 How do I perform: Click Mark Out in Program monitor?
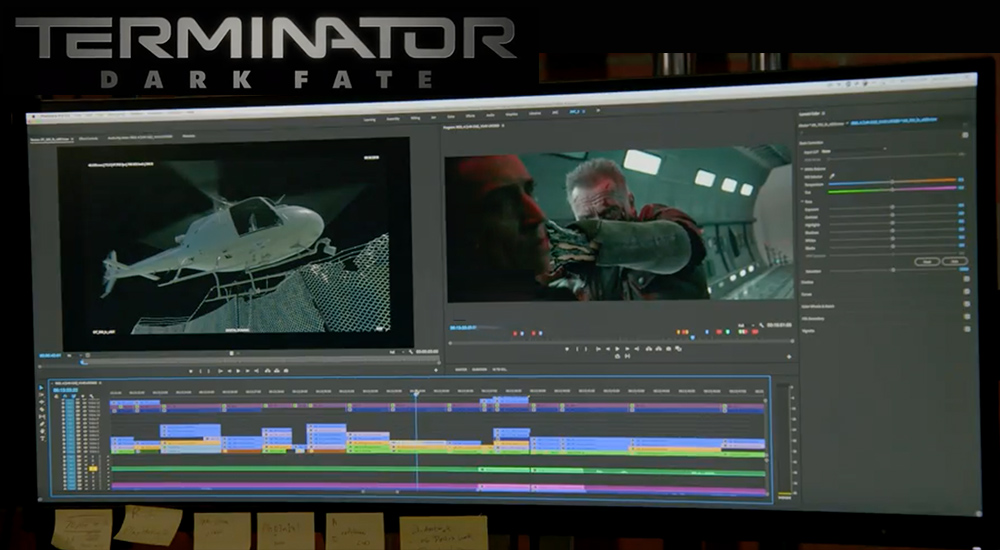pyautogui.click(x=585, y=348)
